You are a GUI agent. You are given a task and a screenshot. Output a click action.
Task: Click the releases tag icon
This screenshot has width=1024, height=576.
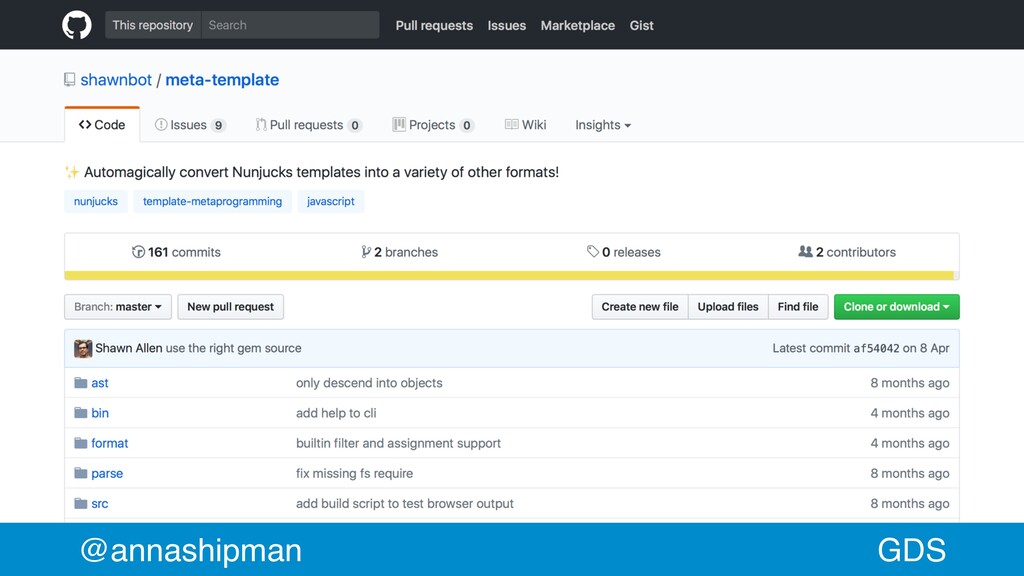click(x=592, y=251)
